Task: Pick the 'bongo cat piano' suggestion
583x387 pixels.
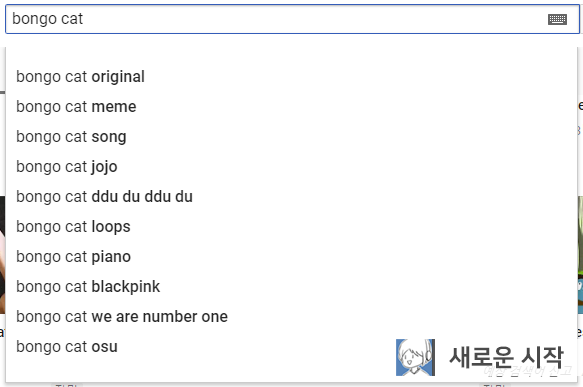Action: (292, 257)
